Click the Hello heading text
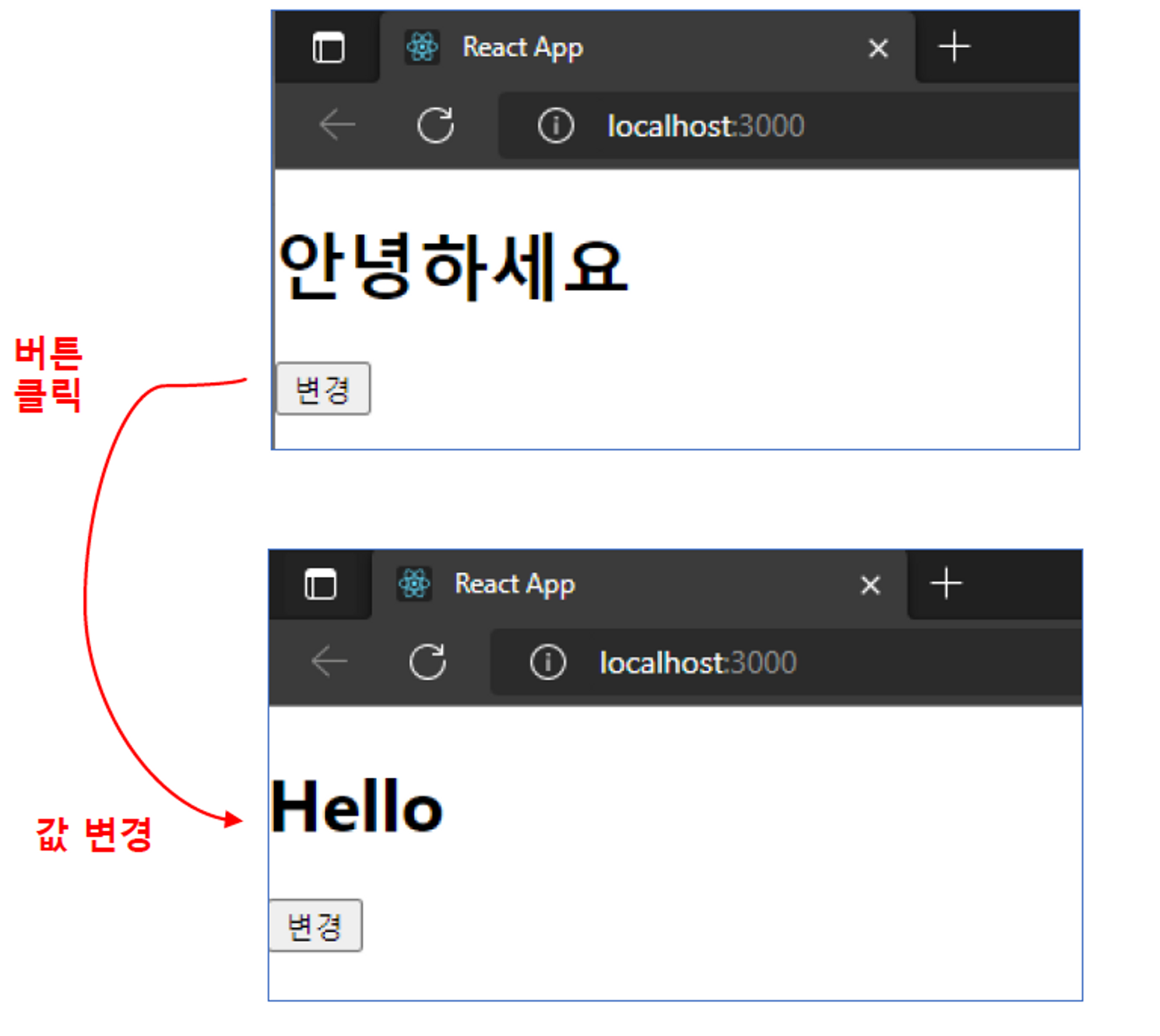The image size is (1160, 1036). coord(357,806)
